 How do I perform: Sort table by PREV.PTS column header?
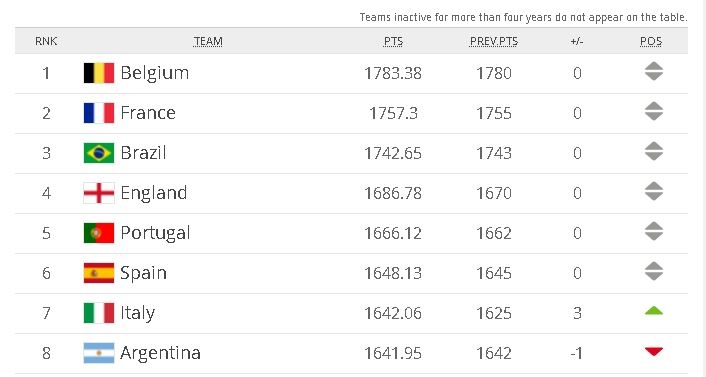494,41
